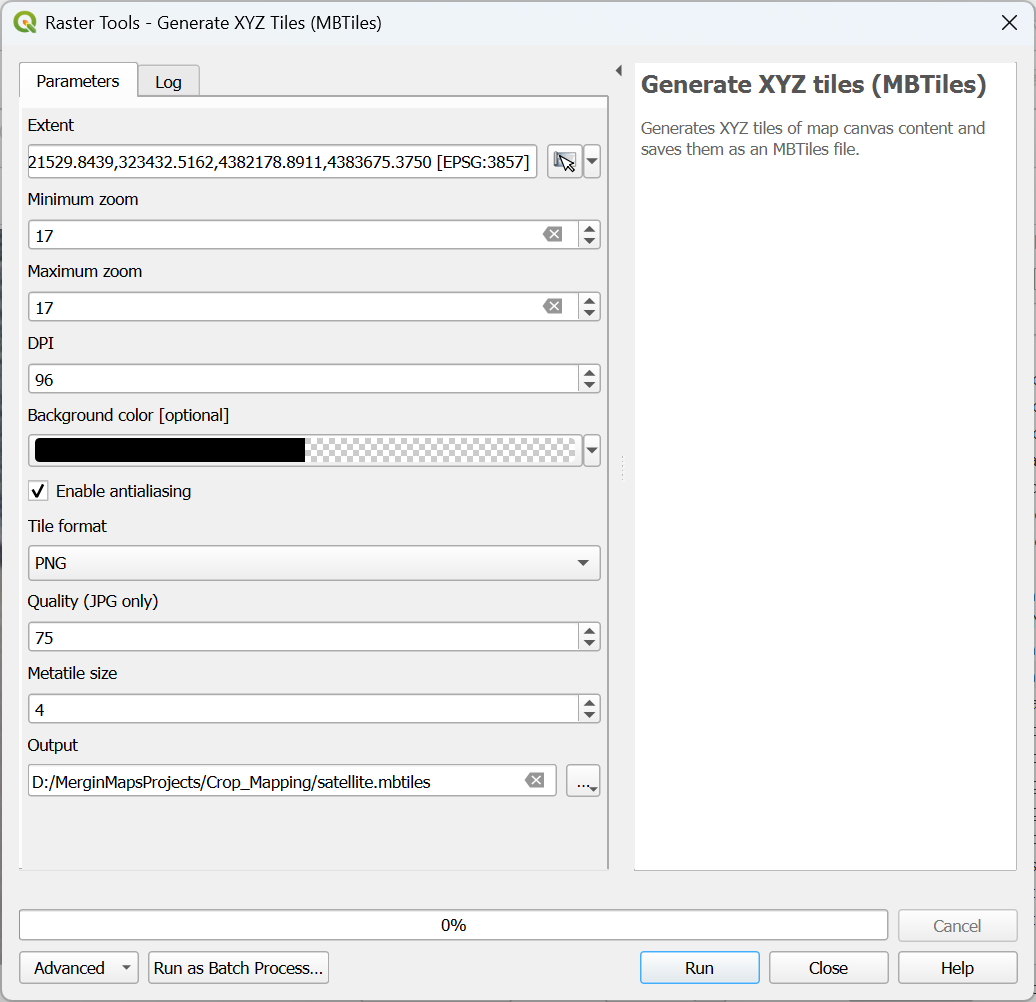Screen dimensions: 1036x1002
Task: Toggle the Enable antialiasing checkbox
Action: pos(38,491)
